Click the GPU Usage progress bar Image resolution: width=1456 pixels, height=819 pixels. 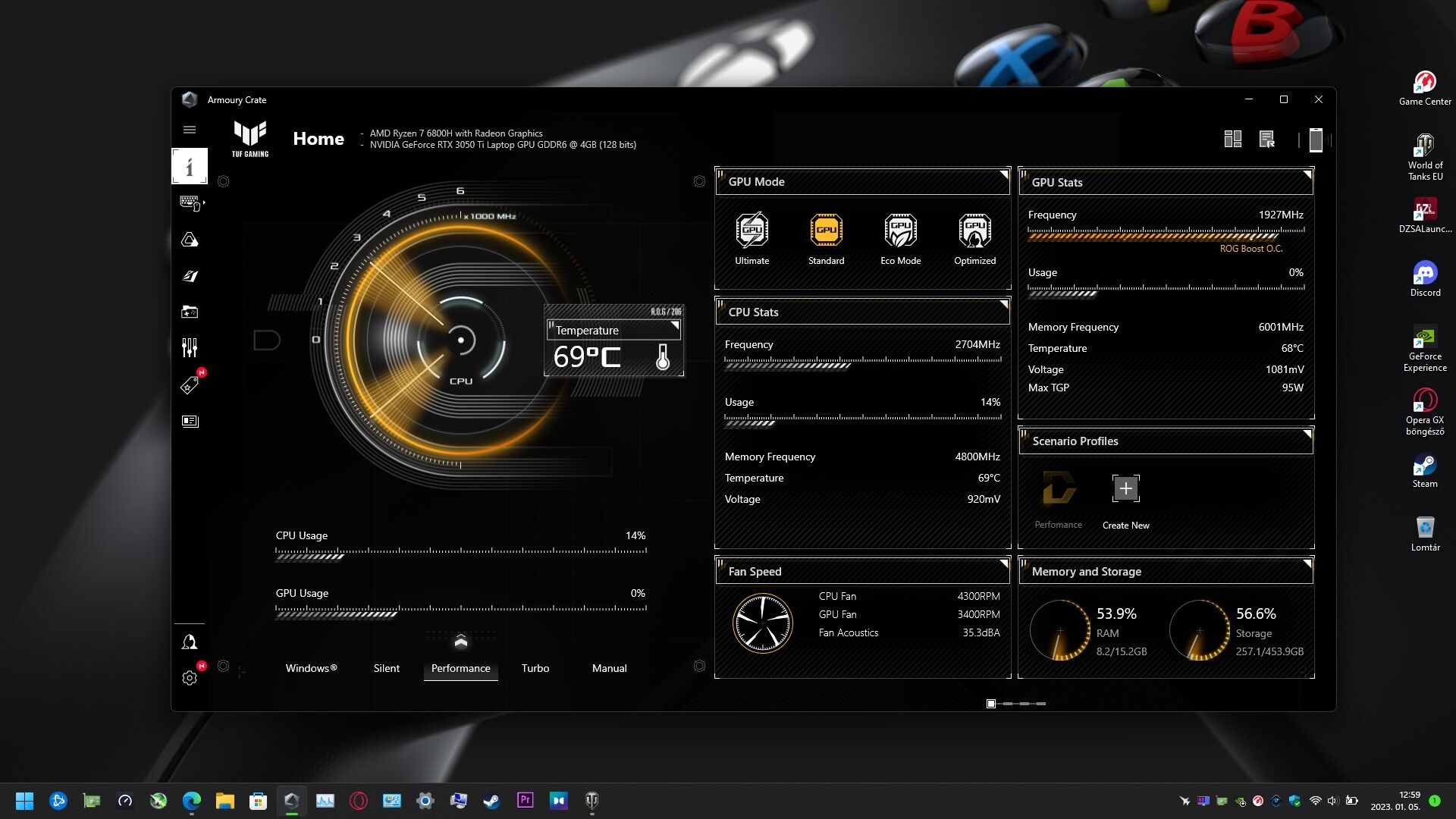pyautogui.click(x=461, y=611)
